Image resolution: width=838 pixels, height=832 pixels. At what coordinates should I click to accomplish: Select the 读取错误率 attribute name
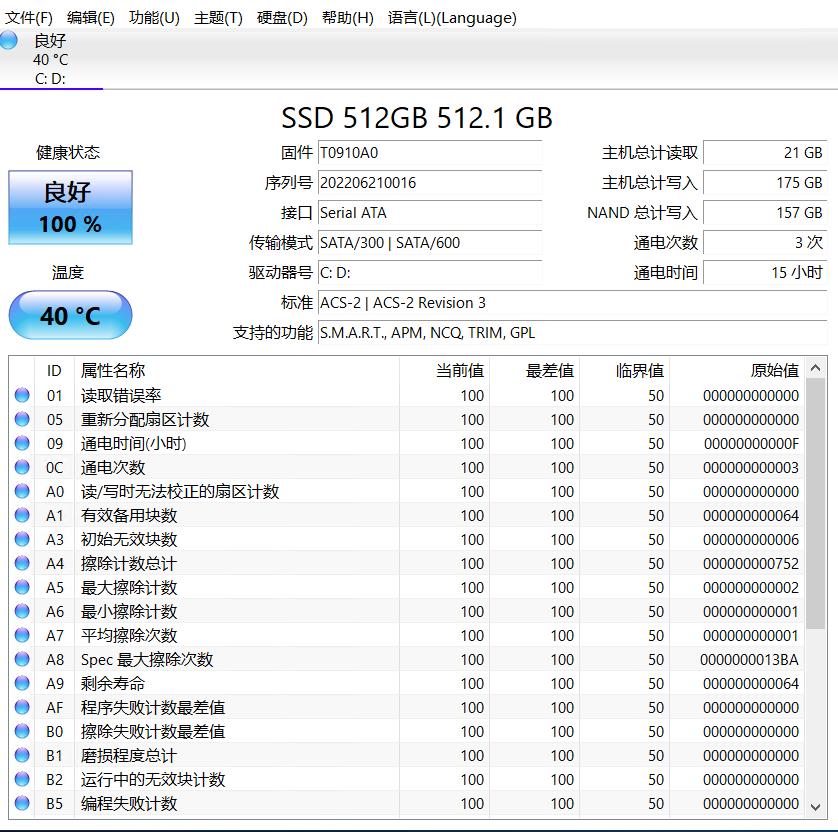coord(121,395)
